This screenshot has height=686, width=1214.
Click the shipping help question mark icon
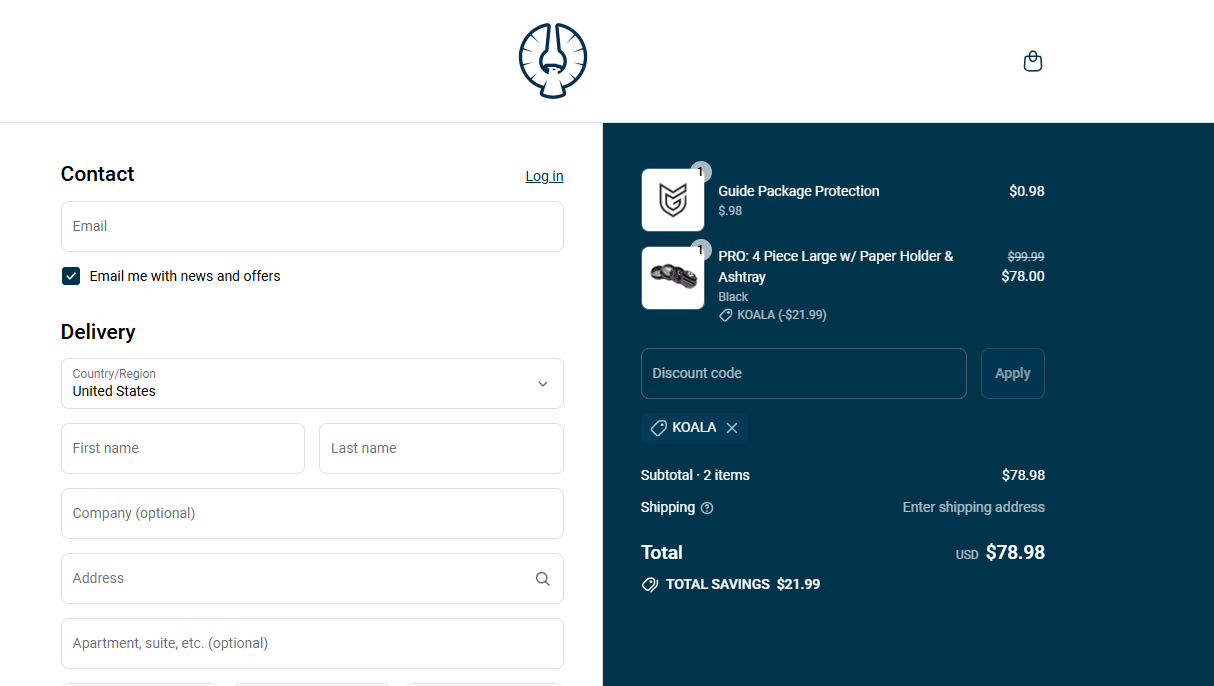[x=707, y=508]
